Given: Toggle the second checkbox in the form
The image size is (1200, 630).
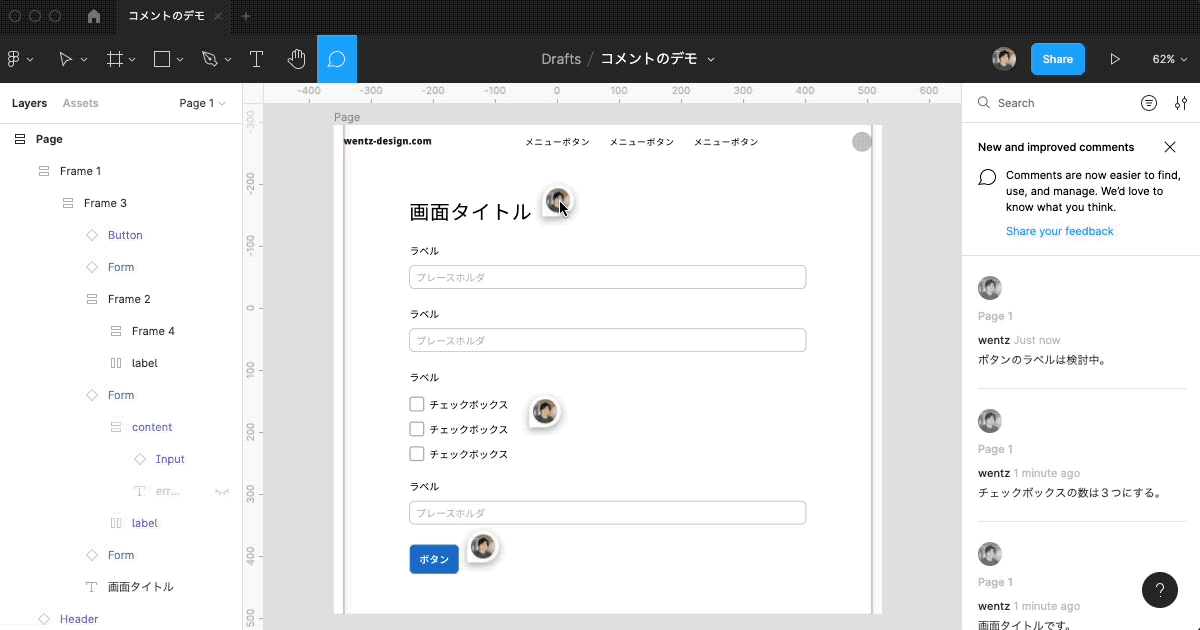Looking at the screenshot, I should click(x=417, y=429).
